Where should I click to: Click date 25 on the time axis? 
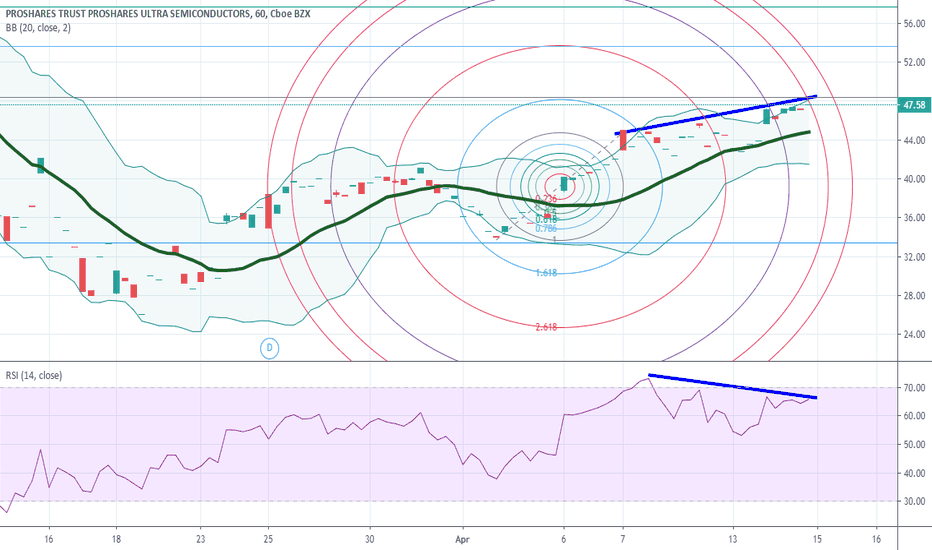[268, 539]
